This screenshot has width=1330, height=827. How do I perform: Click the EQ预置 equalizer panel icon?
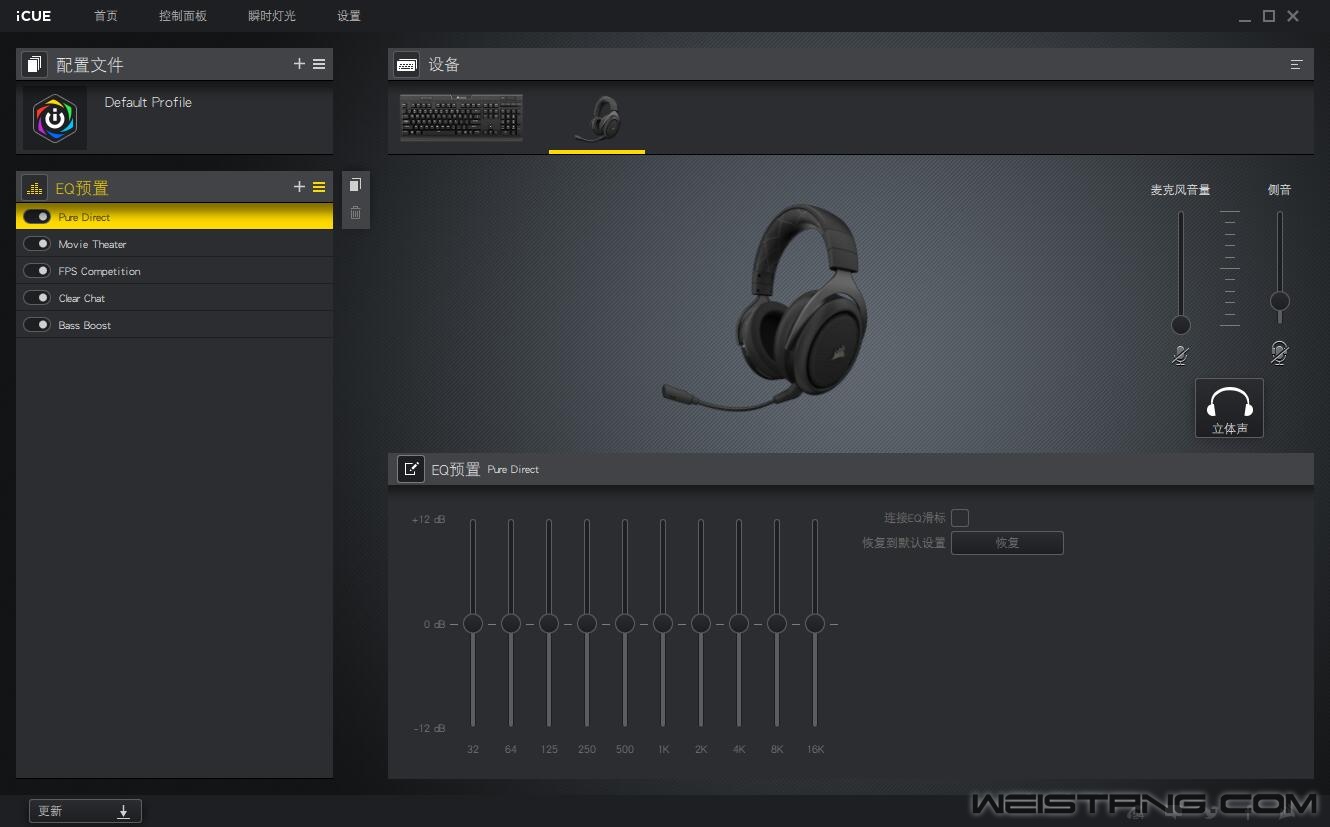(x=34, y=187)
